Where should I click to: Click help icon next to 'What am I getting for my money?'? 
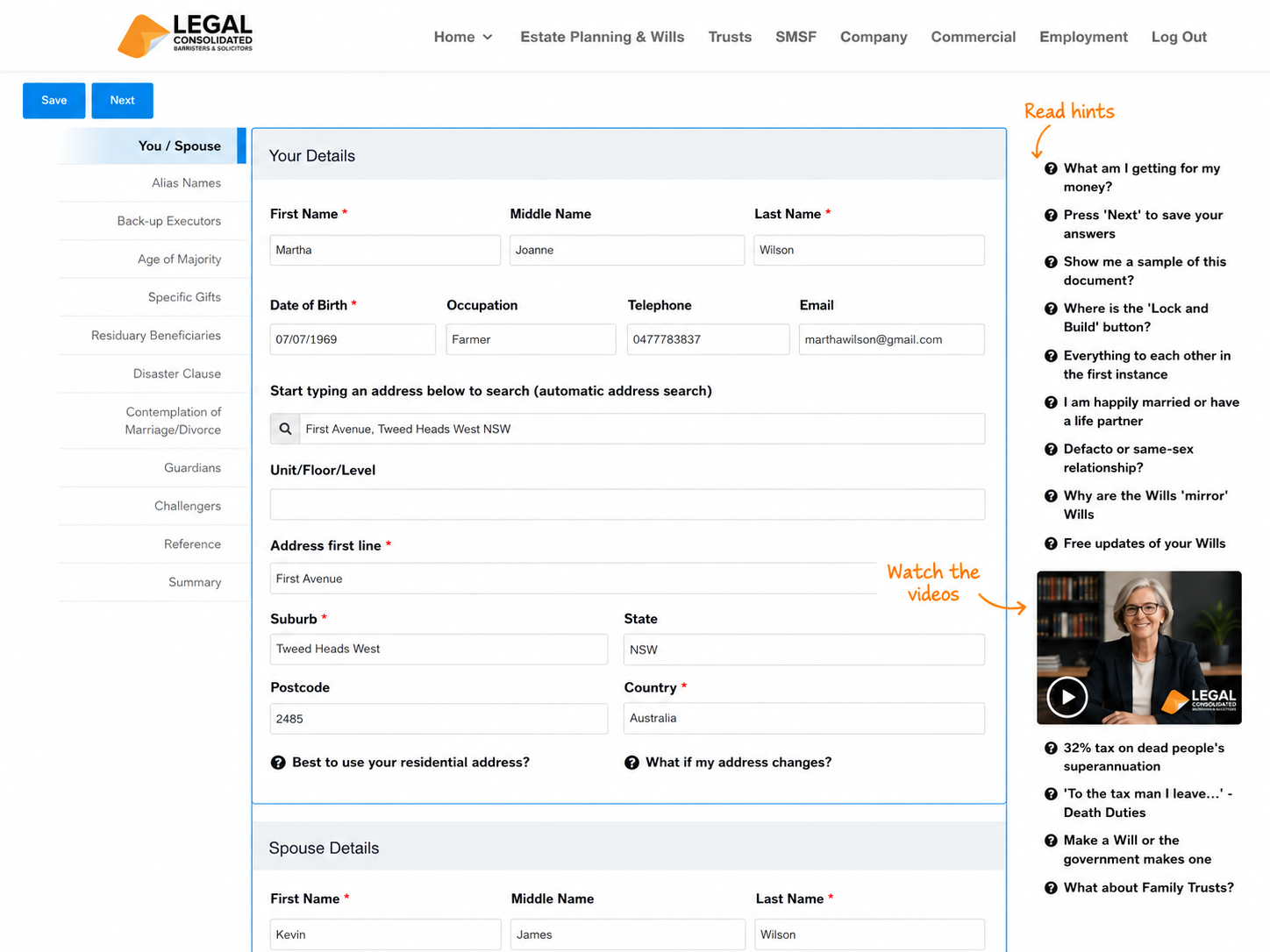click(x=1051, y=168)
